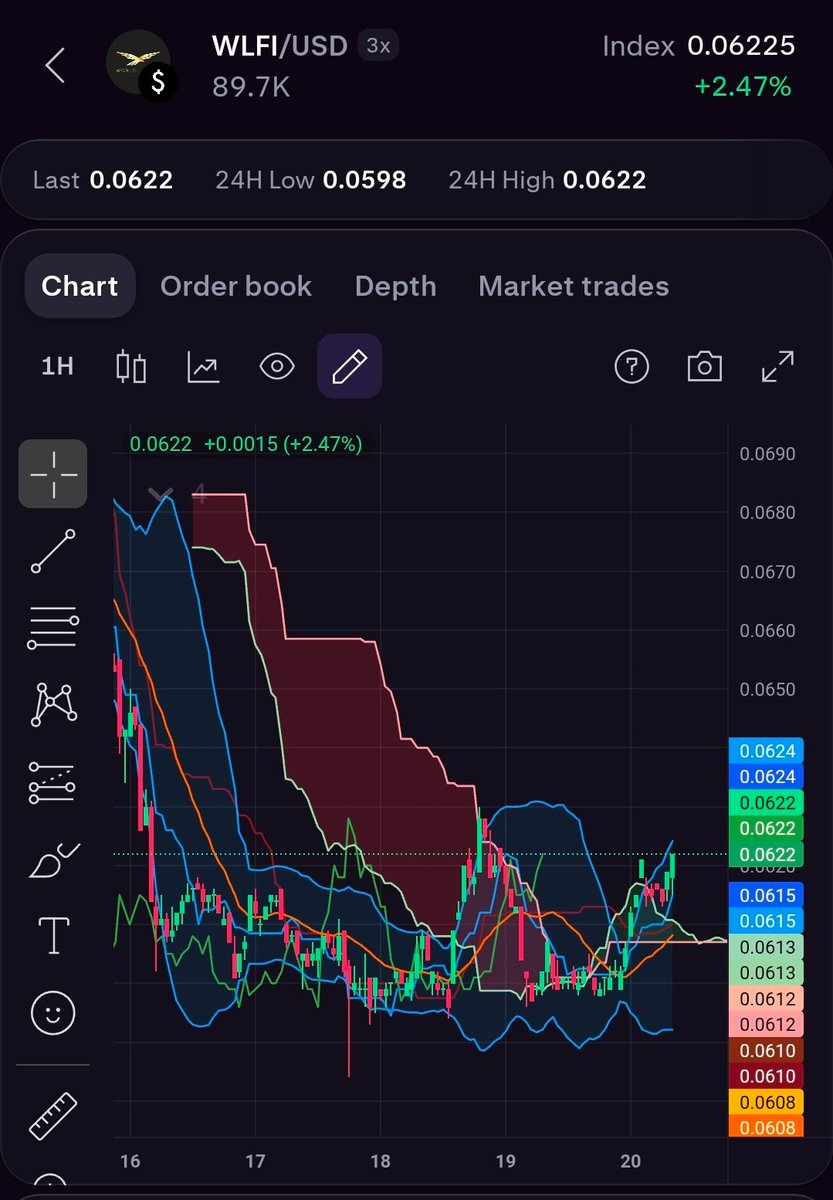Screen dimensions: 833x1200
Task: Select the ruler measure tool
Action: tap(53, 1117)
